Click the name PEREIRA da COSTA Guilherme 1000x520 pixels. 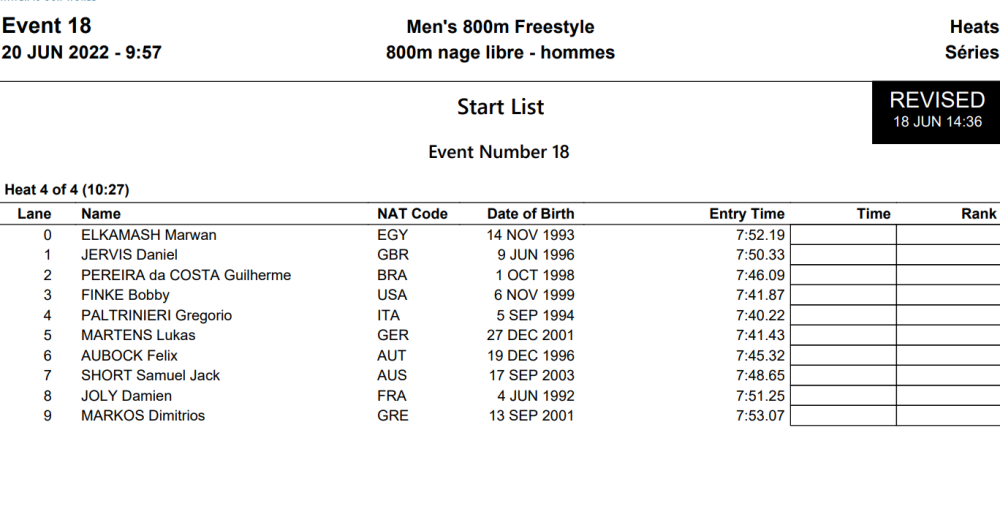pos(186,275)
